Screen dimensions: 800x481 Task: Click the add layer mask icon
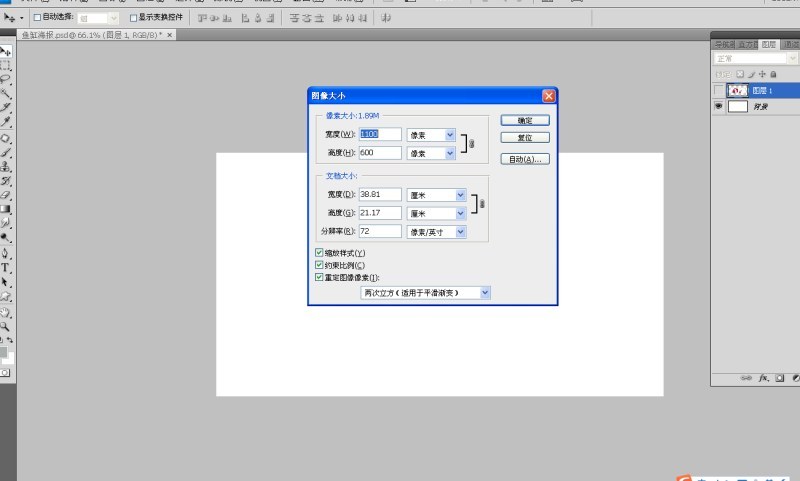(x=780, y=378)
